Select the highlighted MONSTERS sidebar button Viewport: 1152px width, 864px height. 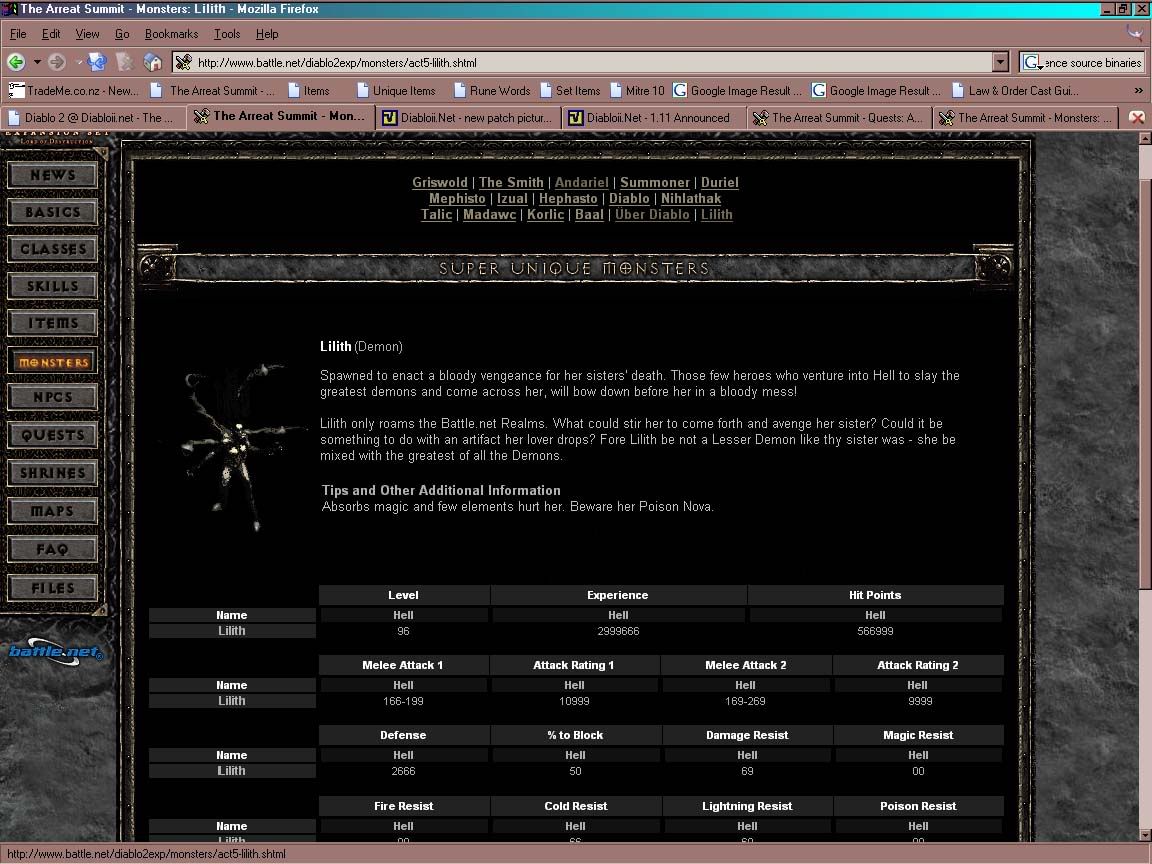point(52,361)
